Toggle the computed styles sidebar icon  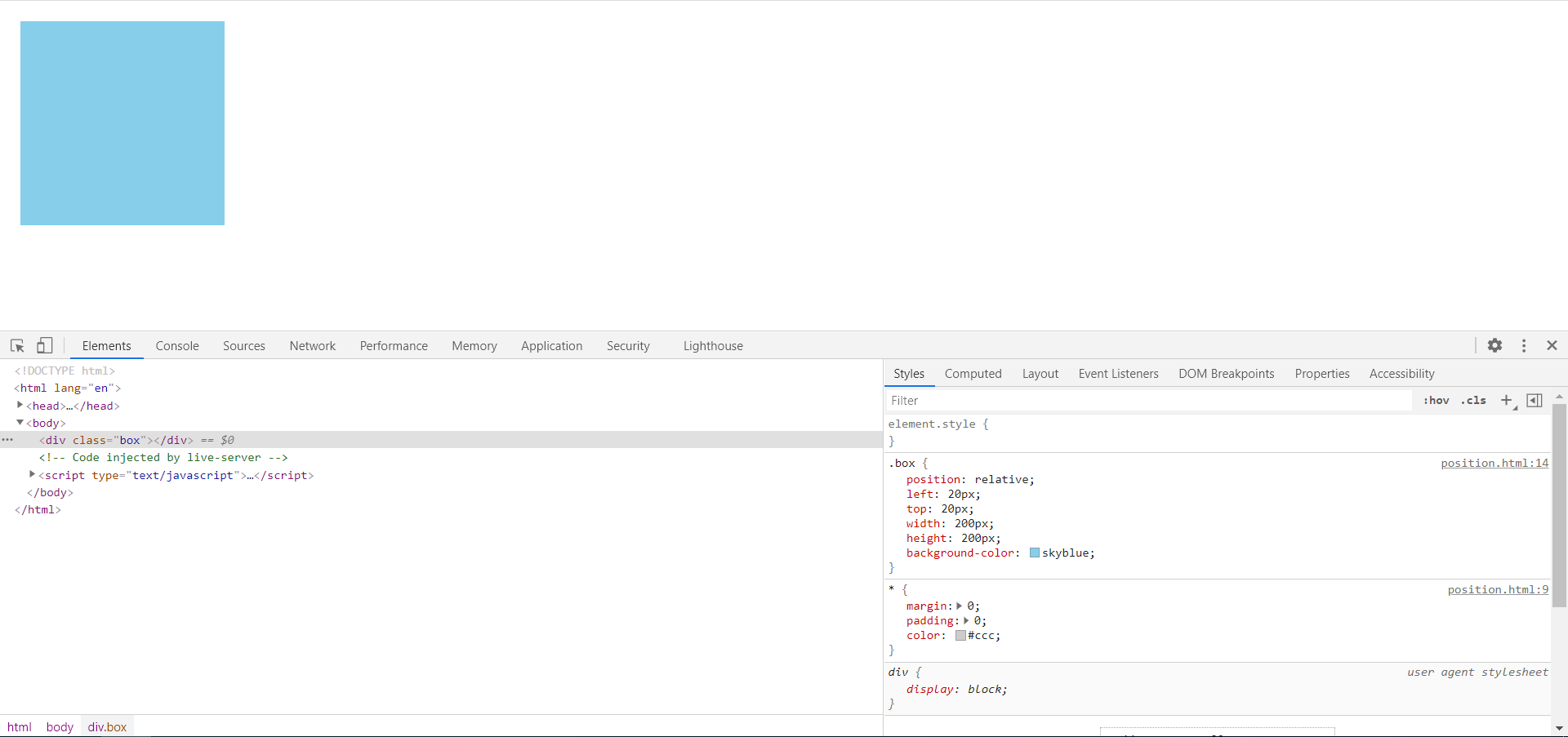(1535, 400)
